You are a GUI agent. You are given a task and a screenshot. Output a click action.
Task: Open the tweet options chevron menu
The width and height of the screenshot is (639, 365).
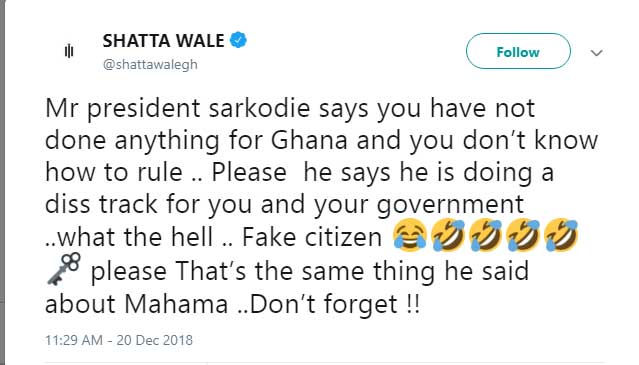click(597, 53)
